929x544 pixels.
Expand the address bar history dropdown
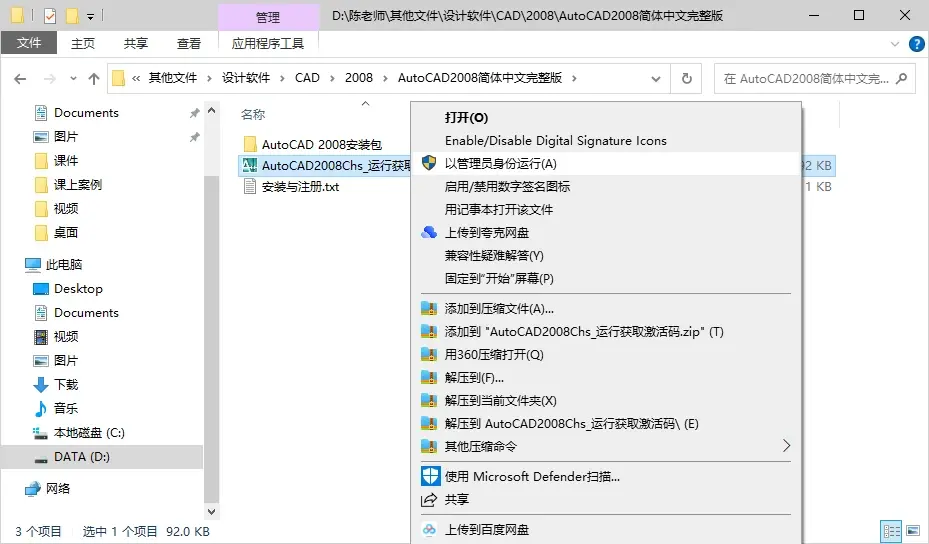pos(656,78)
